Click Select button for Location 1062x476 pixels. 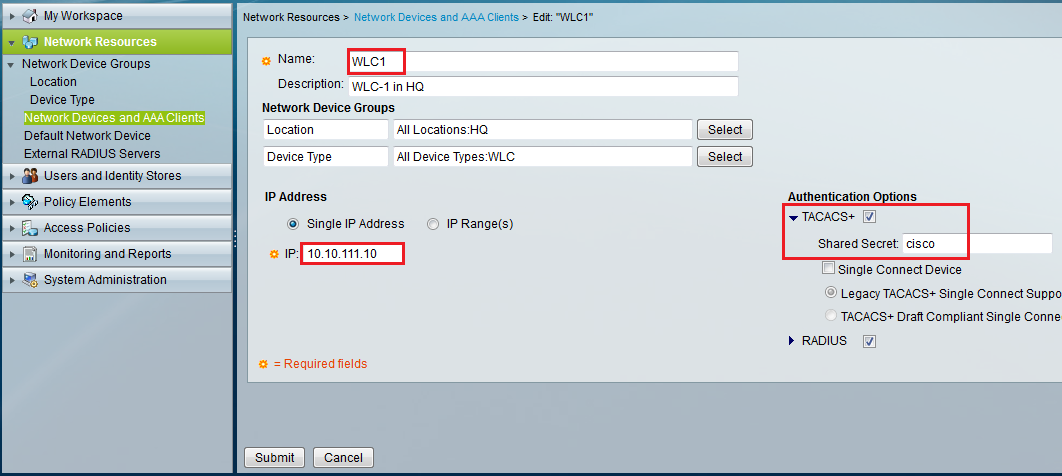tap(725, 130)
